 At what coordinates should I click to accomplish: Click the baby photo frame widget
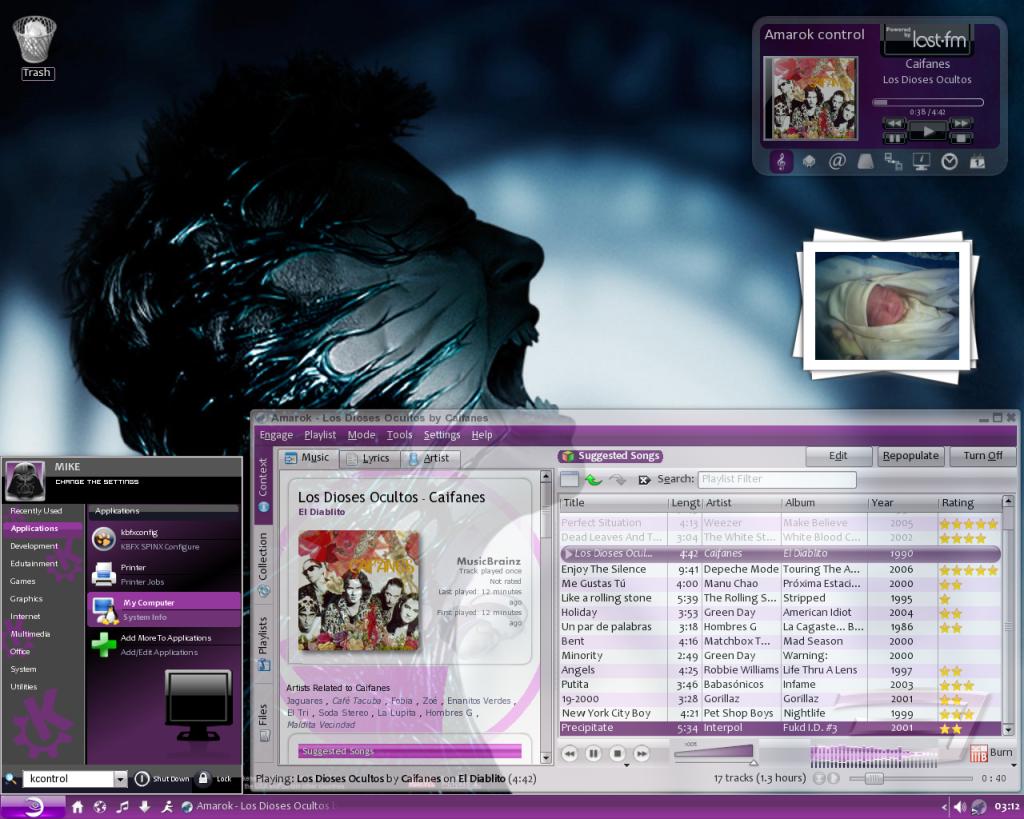886,306
